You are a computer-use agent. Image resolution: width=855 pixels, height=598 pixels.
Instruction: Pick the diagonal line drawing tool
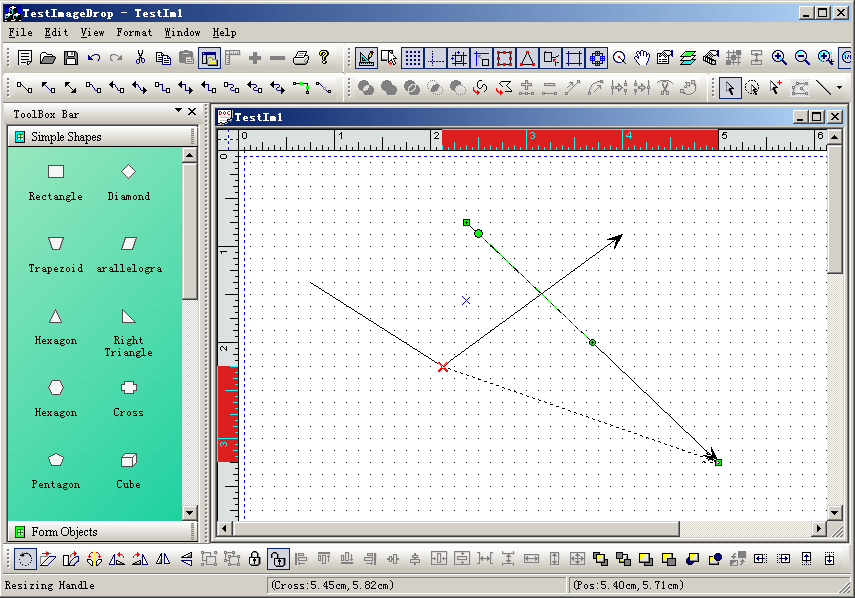click(x=823, y=88)
